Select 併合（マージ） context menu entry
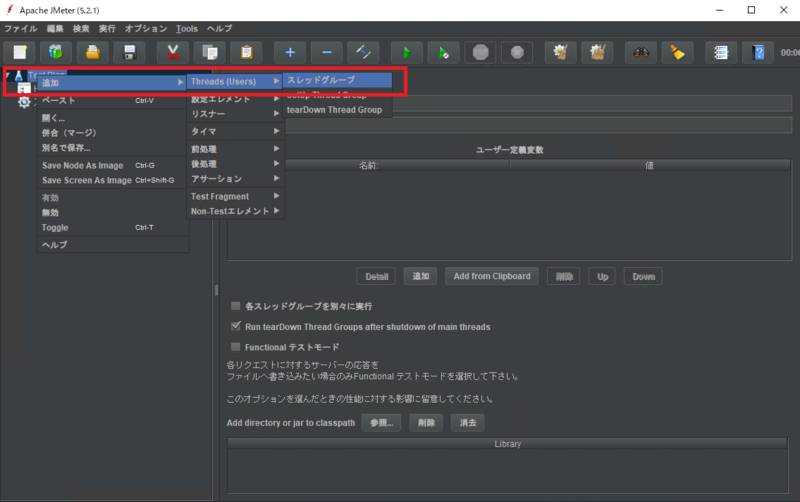 point(112,133)
